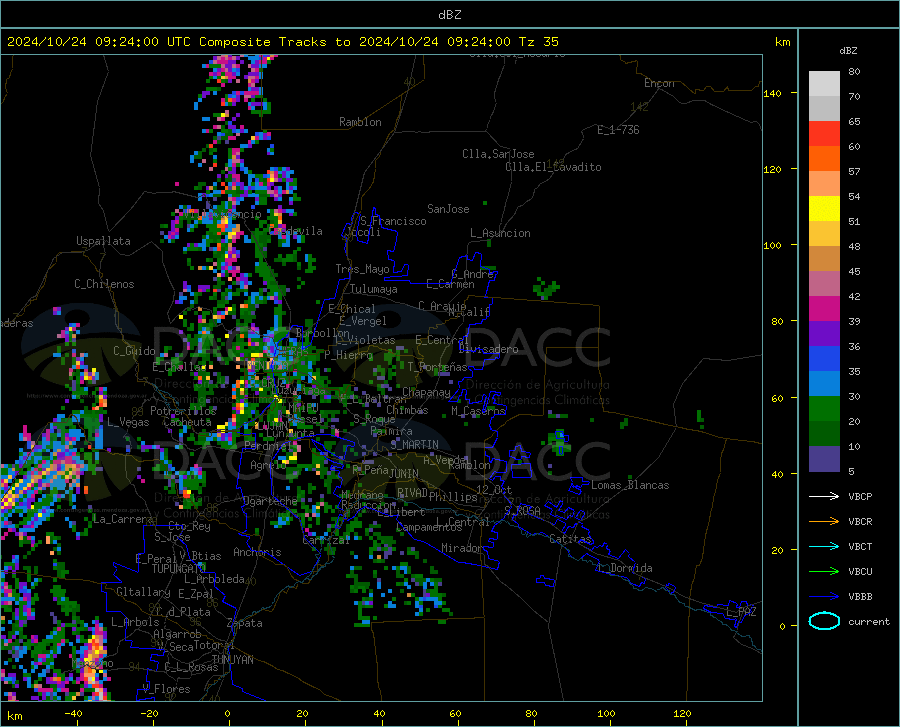Click the green VBCU arrow in legend
Screen dimensions: 900x727
824,572
